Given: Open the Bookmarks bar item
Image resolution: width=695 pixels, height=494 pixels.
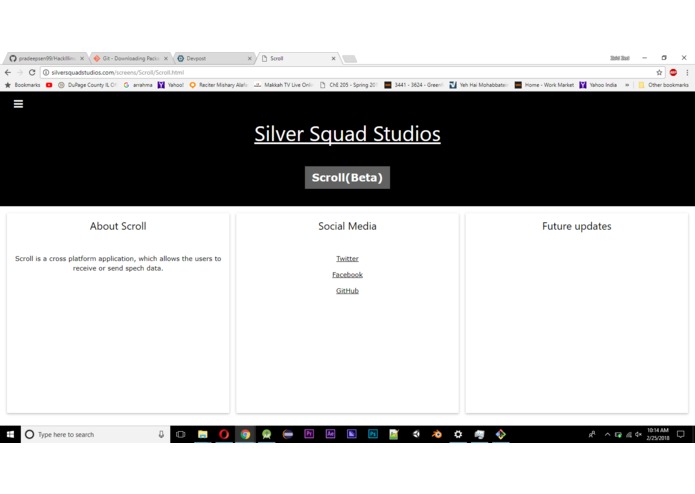Looking at the screenshot, I should 22,85.
